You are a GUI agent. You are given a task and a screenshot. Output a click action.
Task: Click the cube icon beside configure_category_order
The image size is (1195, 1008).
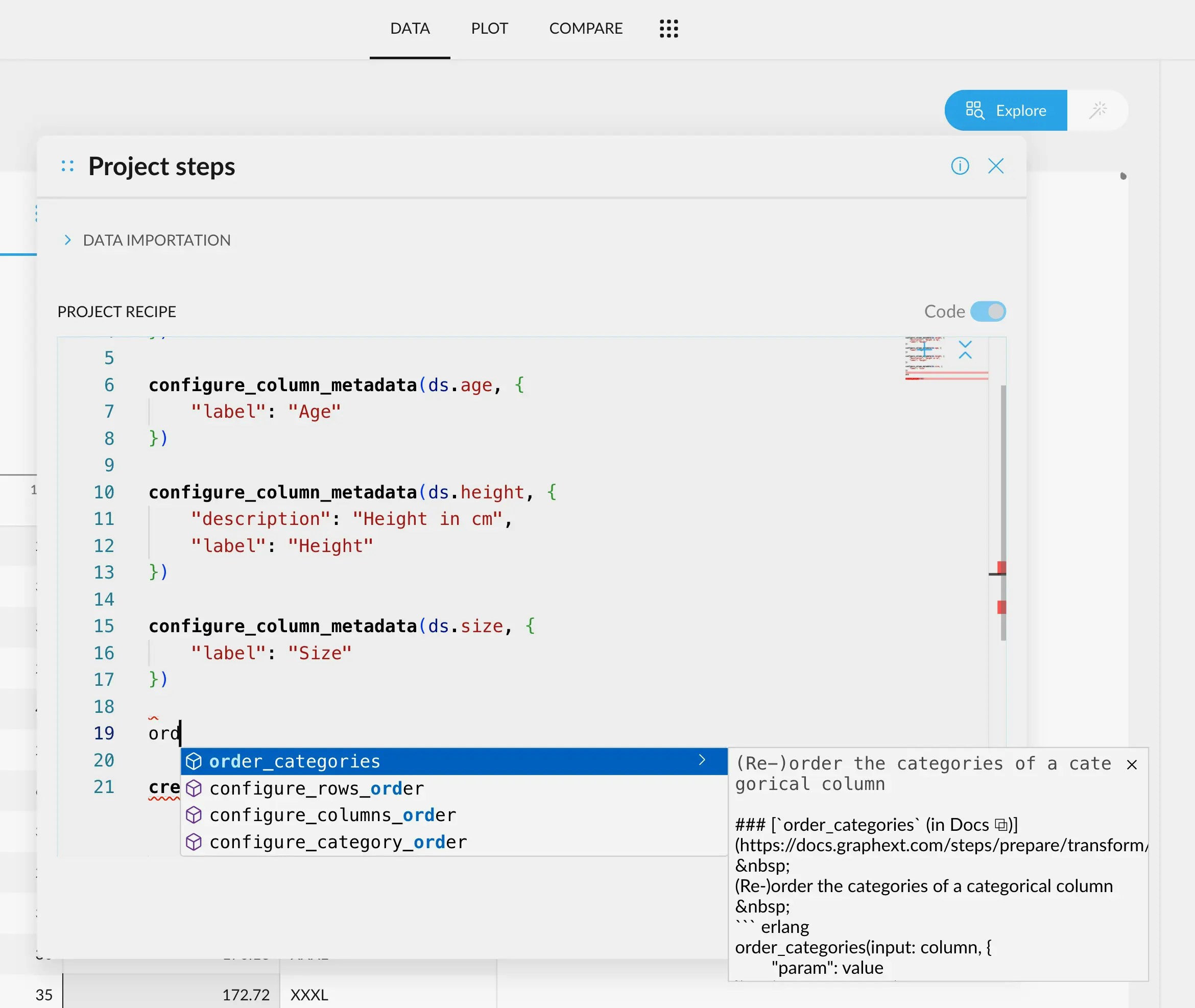tap(194, 842)
